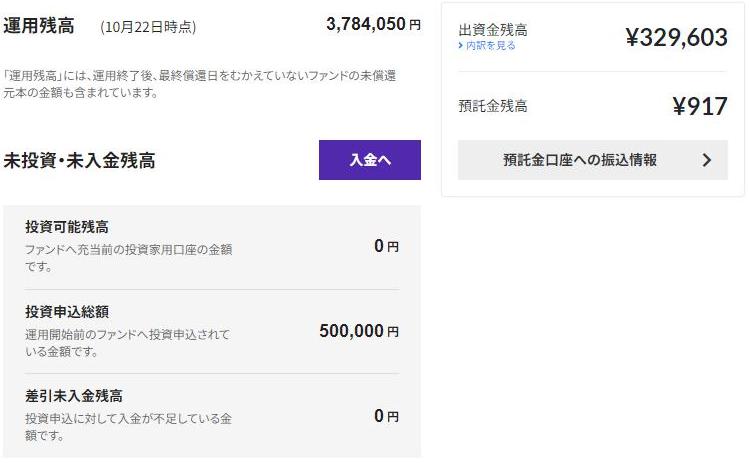749x463 pixels.
Task: Click the small arrow before 内訳を見る
Action: coord(460,46)
